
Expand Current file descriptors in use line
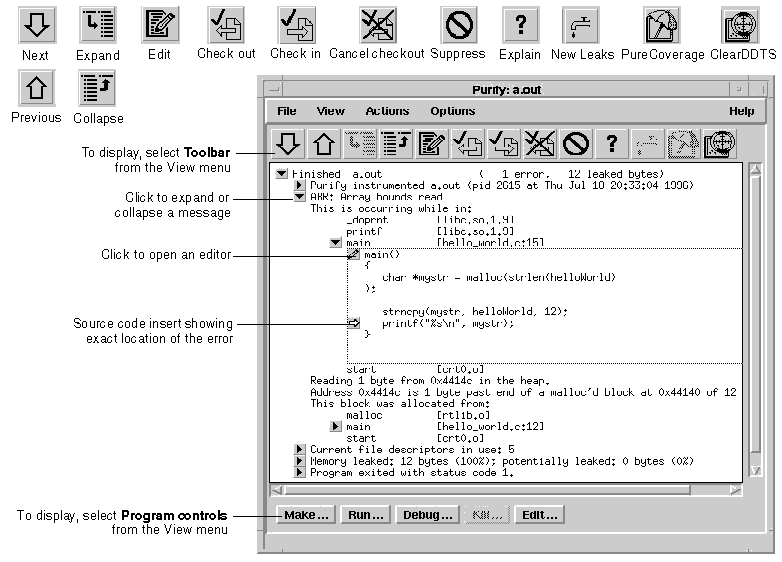299,449
